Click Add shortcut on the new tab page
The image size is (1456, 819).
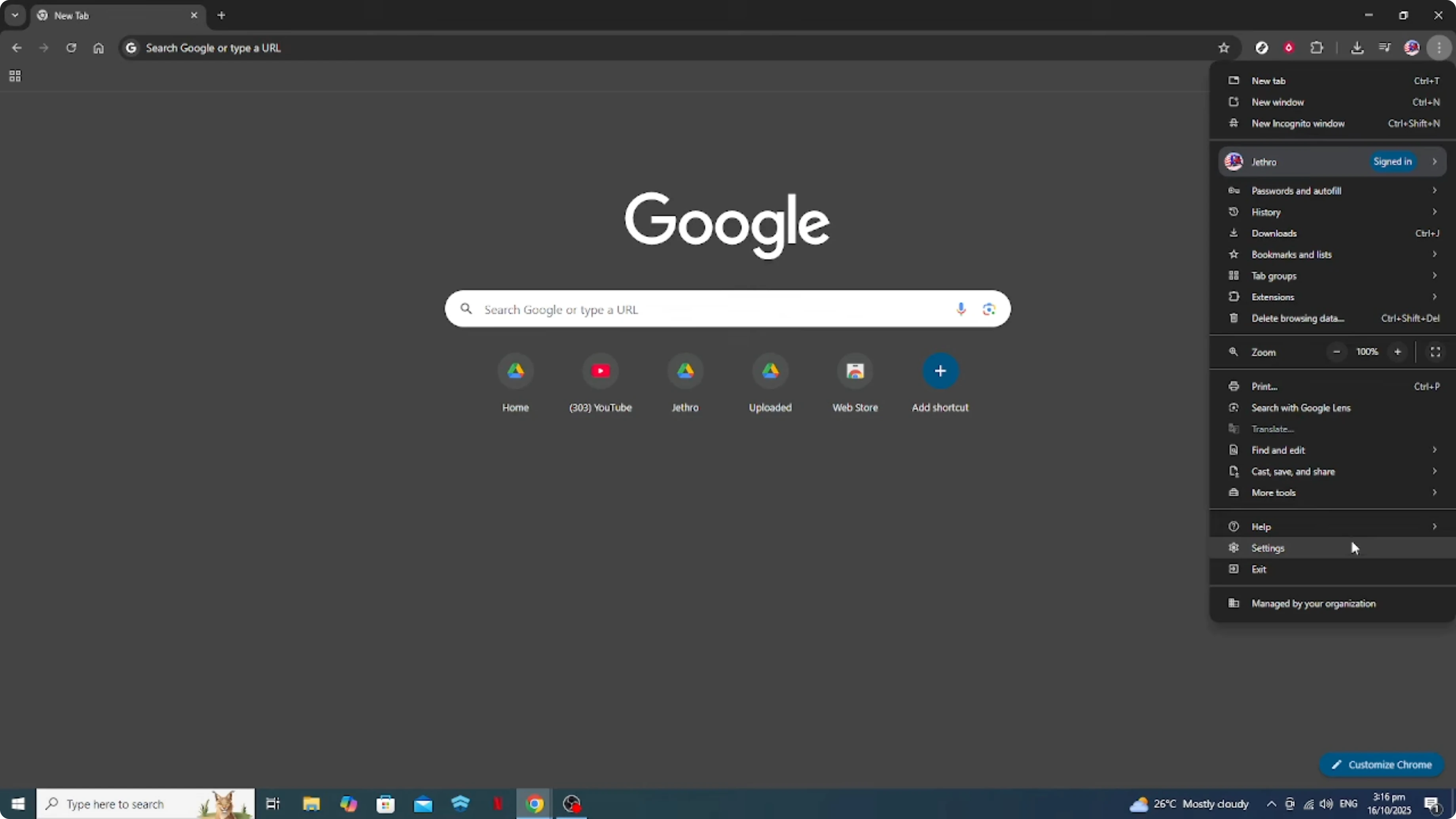tap(939, 372)
